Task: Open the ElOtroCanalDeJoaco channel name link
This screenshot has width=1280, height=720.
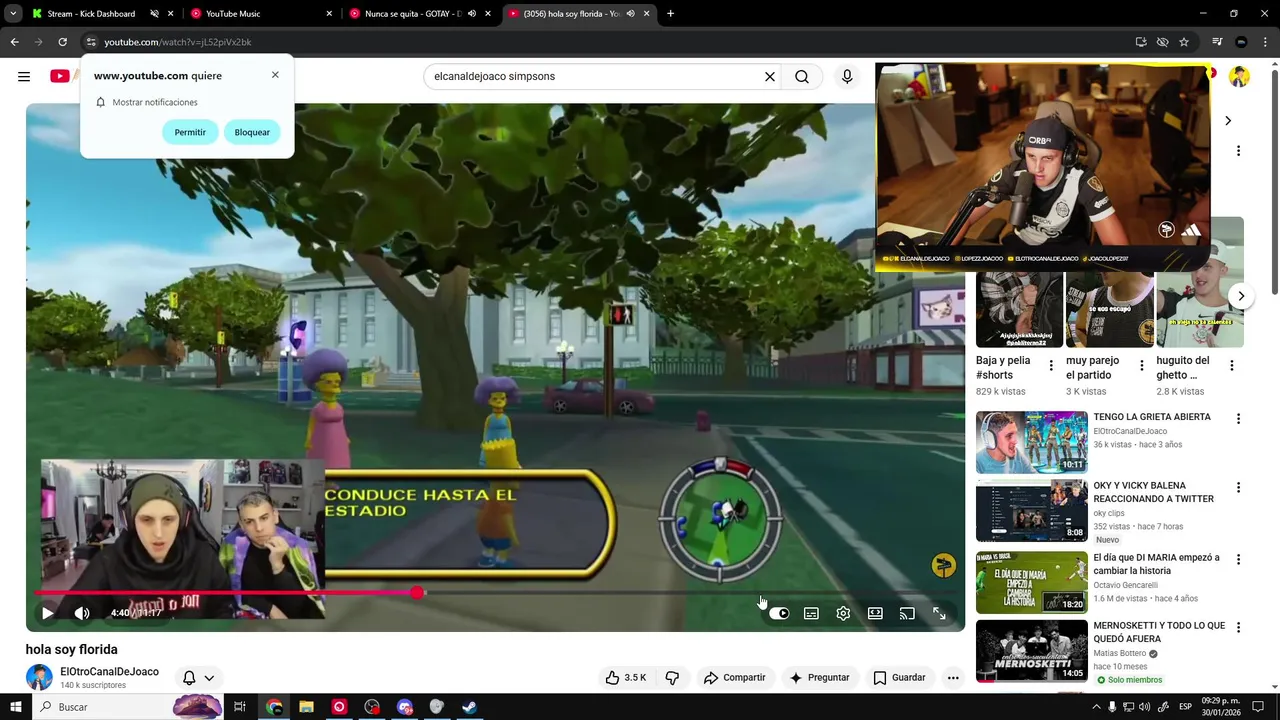Action: click(x=109, y=672)
